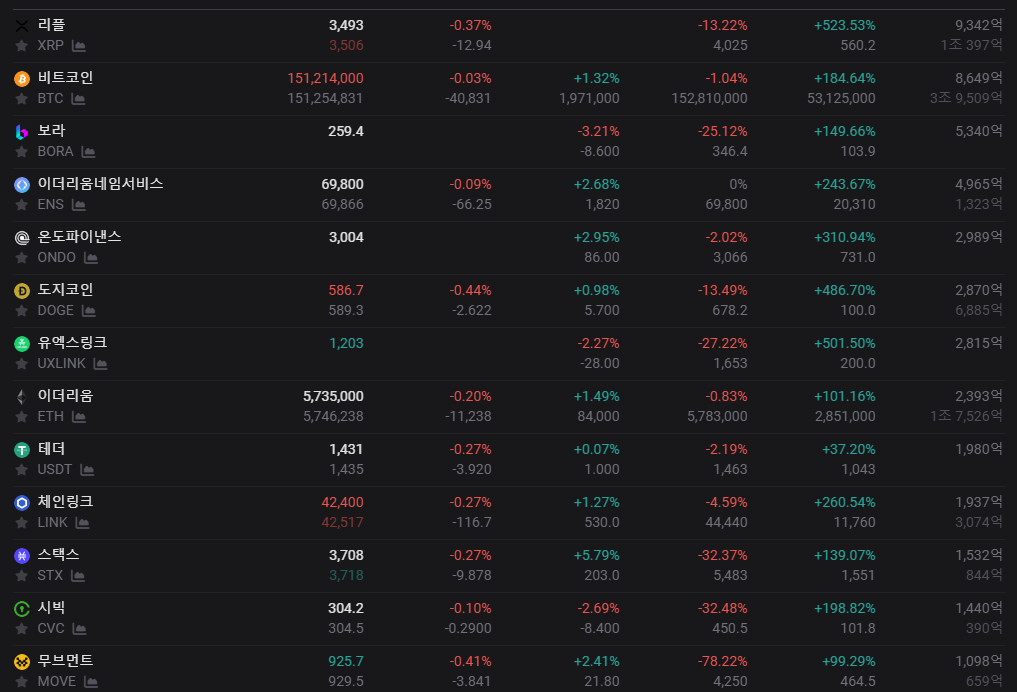
Task: Select XRP change value +523.53%
Action: [844, 25]
